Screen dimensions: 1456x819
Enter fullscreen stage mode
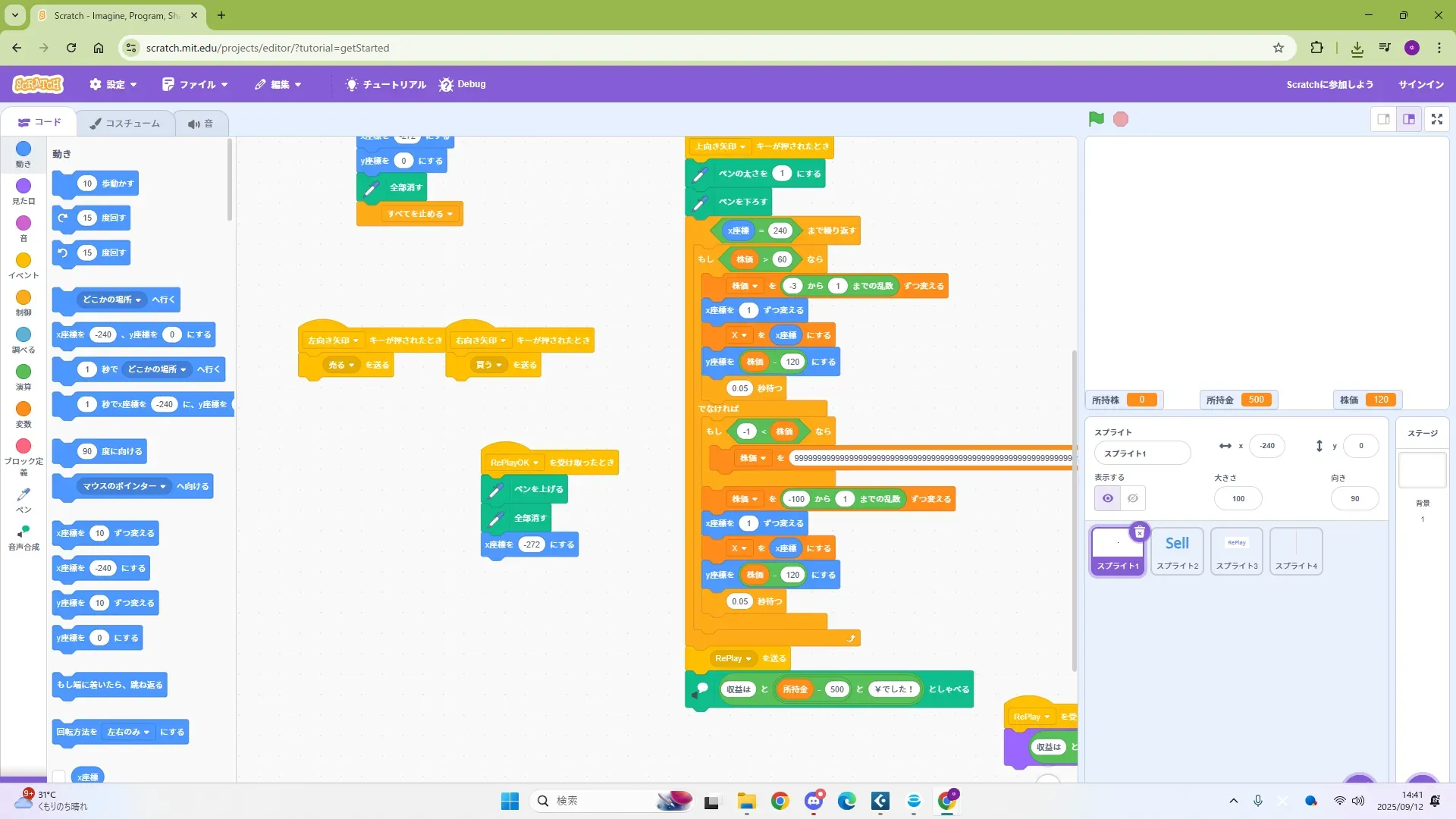(1436, 119)
